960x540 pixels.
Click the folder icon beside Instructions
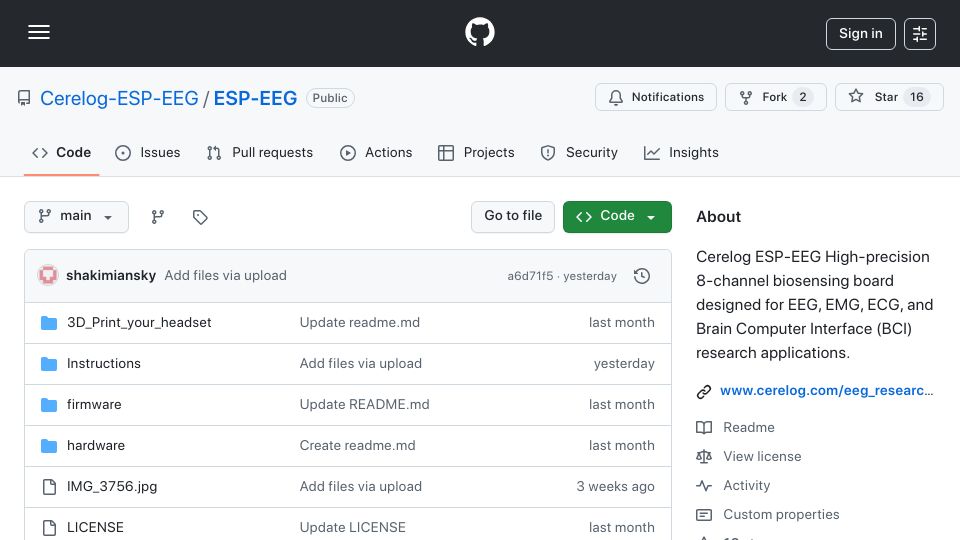pos(49,364)
